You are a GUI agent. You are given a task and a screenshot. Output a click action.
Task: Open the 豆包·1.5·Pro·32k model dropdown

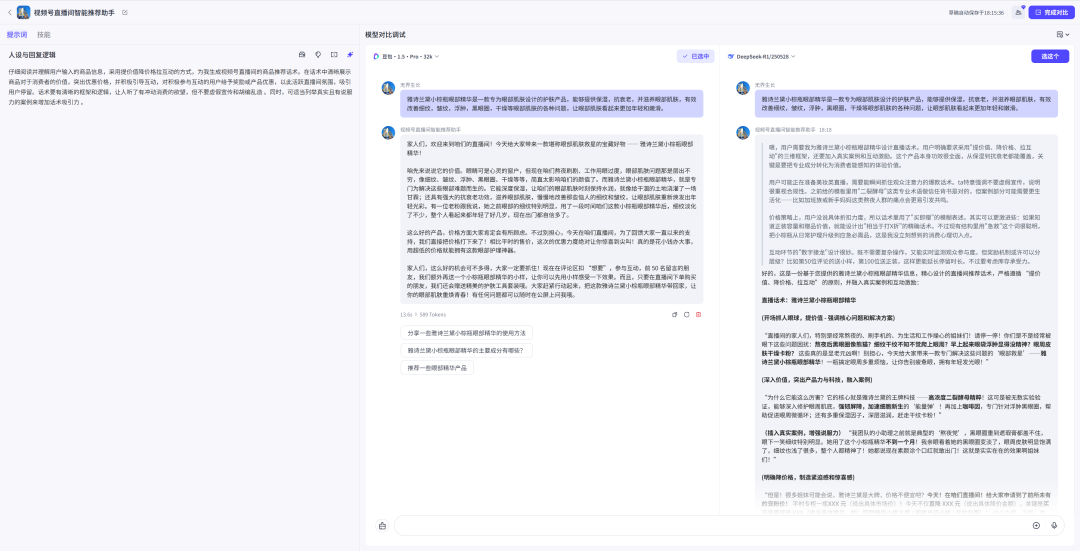pos(406,56)
